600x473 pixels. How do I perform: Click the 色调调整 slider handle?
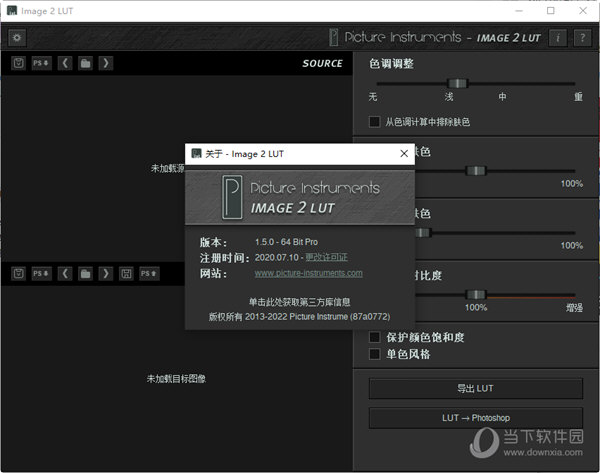click(457, 83)
